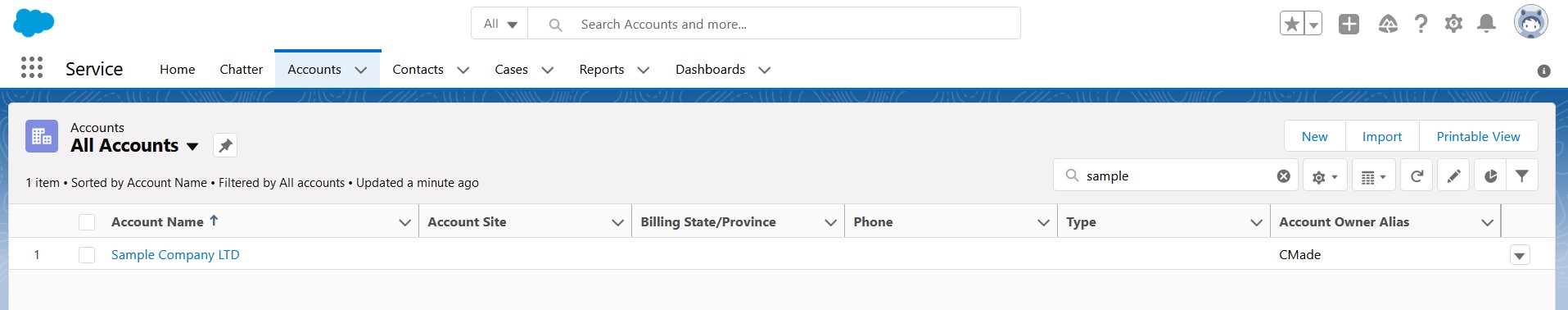Pin the All Accounts list view
This screenshot has width=1568, height=310.
coord(225,145)
